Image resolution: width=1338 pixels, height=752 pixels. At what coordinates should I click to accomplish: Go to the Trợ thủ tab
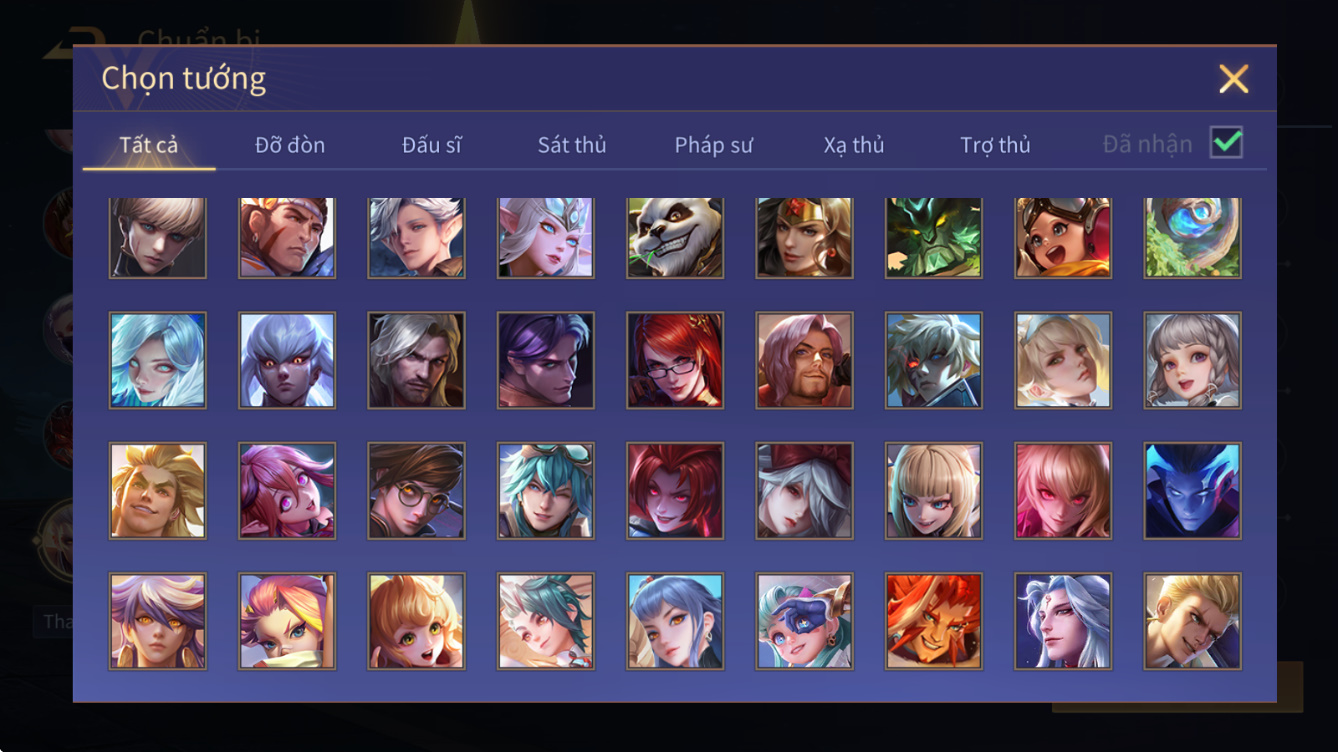point(995,145)
